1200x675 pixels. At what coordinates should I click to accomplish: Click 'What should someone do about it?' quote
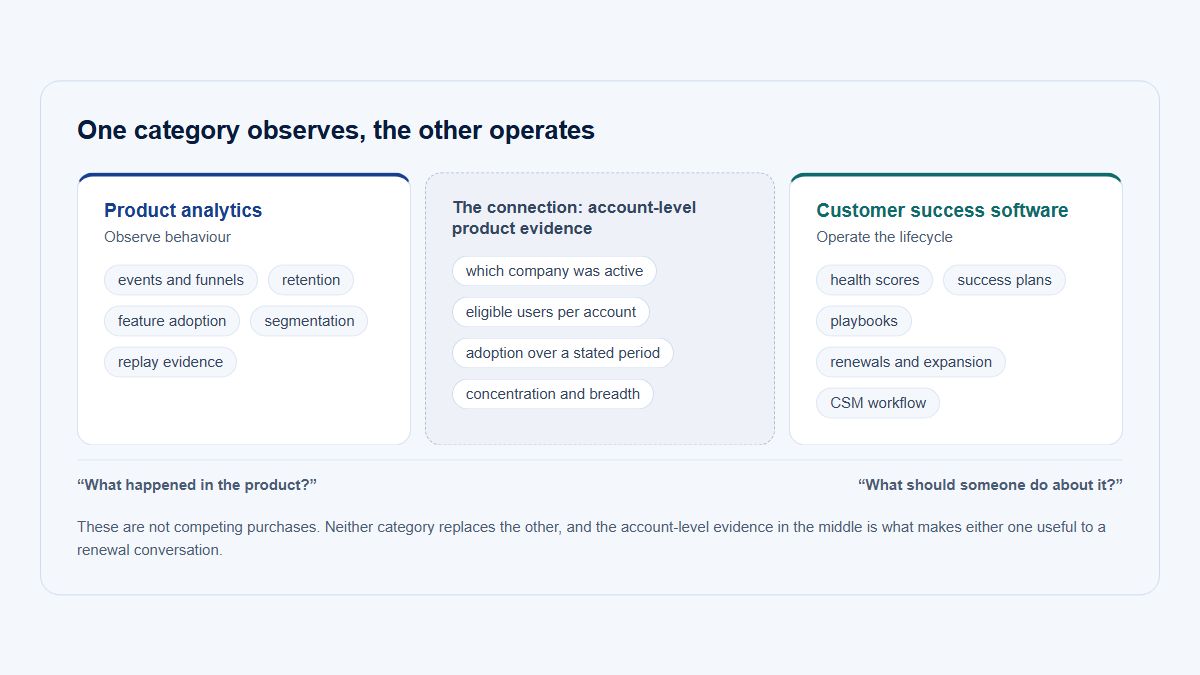990,485
